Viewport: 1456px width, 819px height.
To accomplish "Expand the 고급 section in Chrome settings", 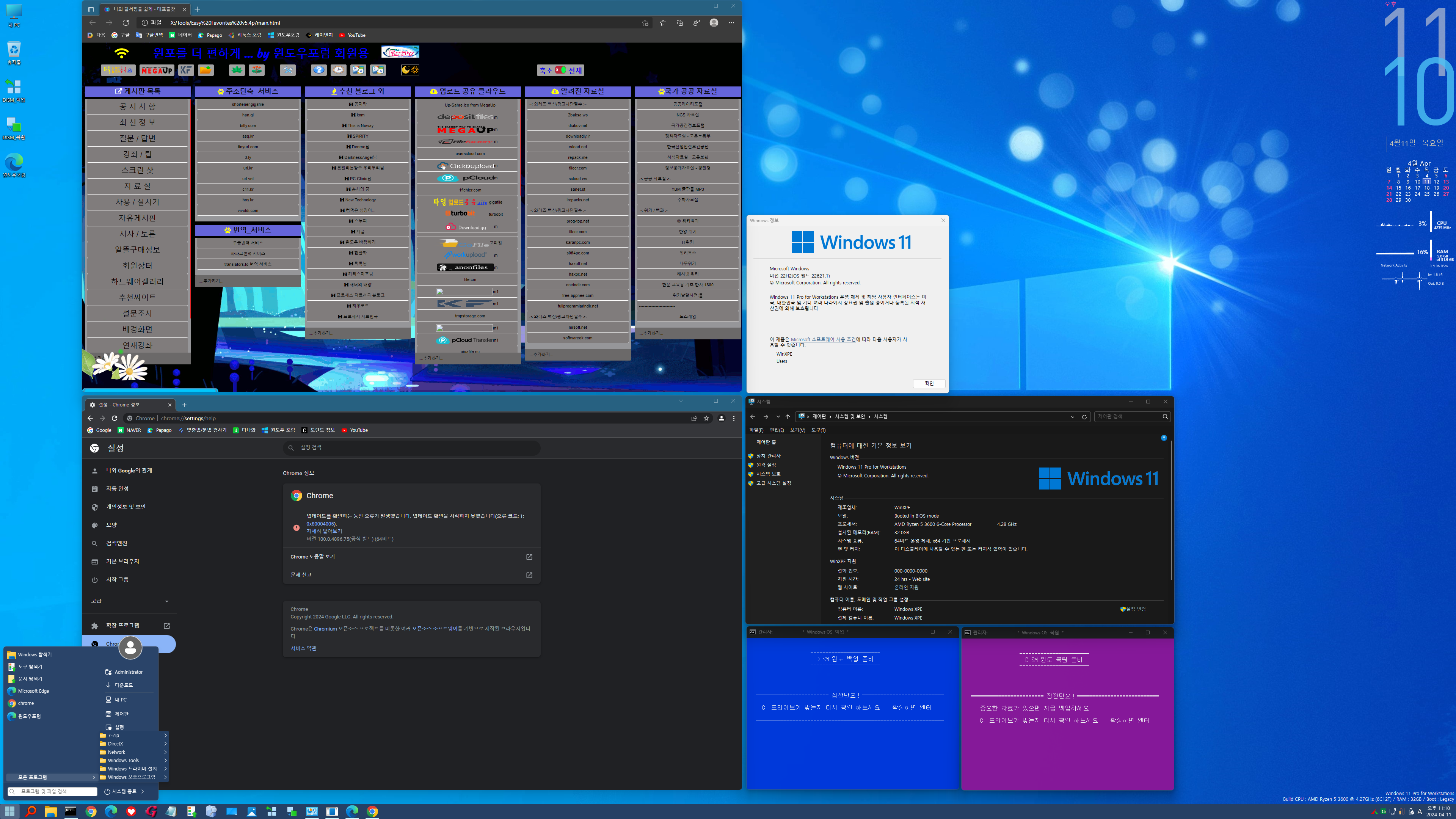I will point(129,601).
